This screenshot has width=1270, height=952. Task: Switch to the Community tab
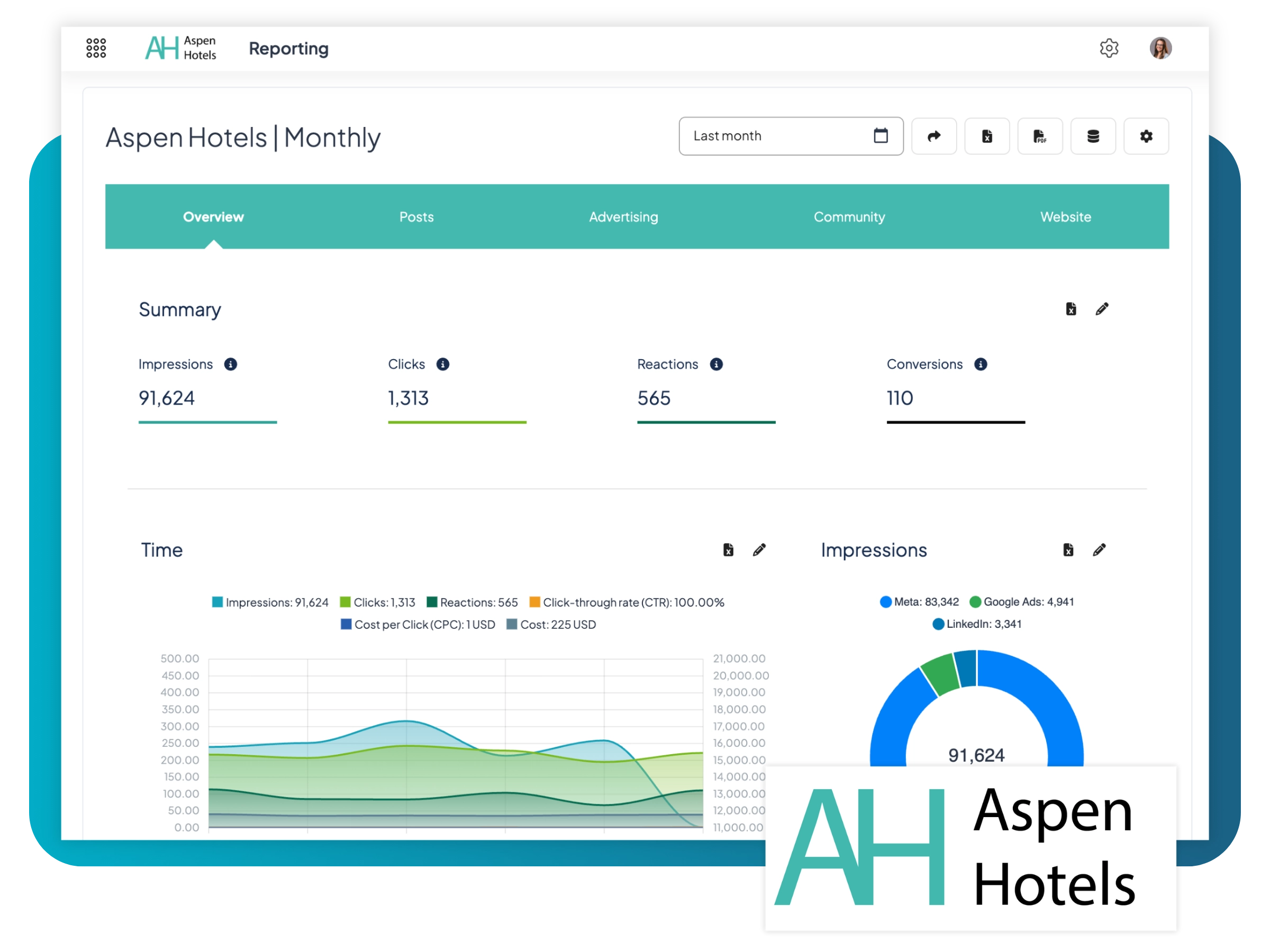pyautogui.click(x=849, y=217)
